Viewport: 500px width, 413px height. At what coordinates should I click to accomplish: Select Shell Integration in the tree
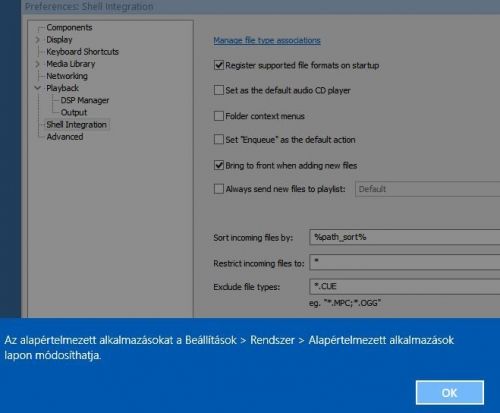pyautogui.click(x=76, y=125)
